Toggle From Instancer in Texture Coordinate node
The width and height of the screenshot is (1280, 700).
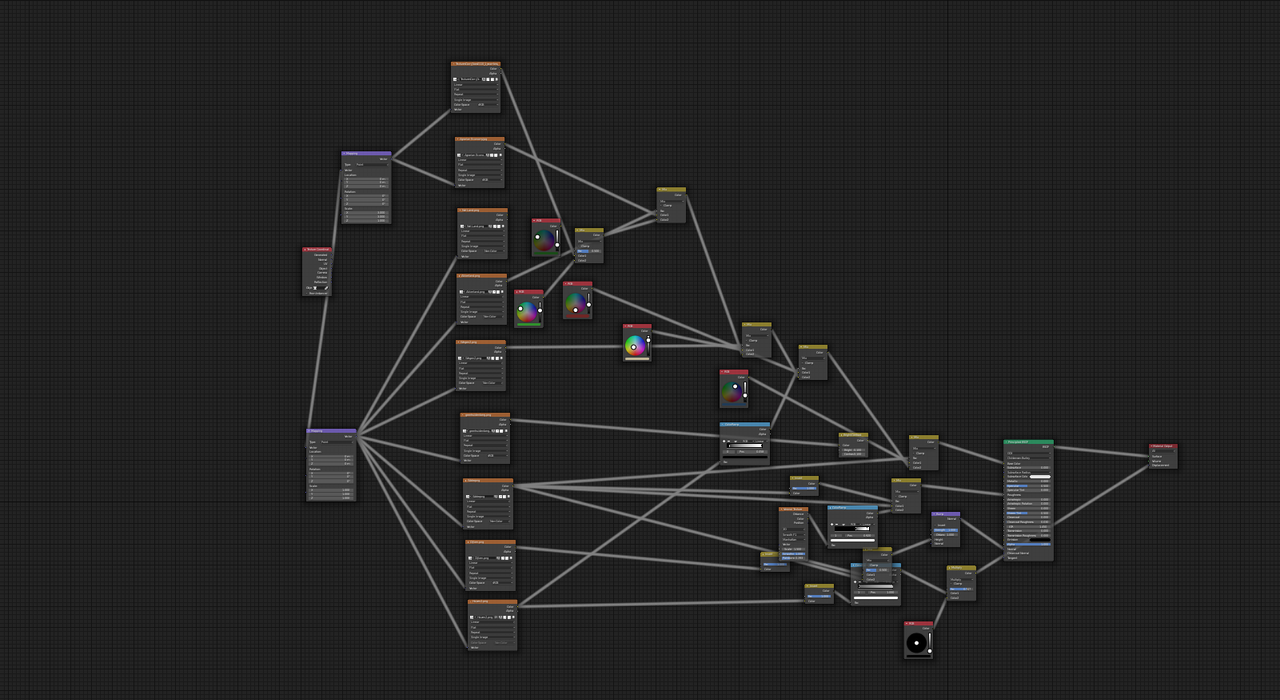307,293
